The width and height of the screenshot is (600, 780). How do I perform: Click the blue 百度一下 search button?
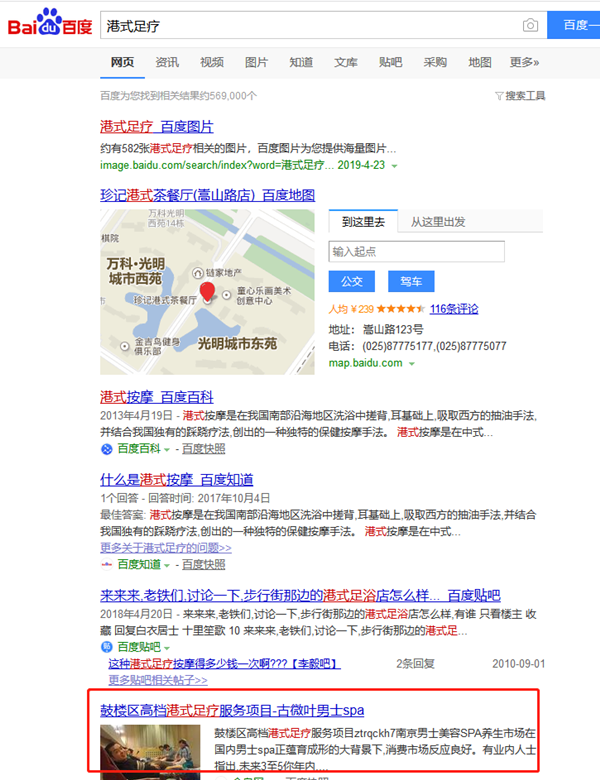[x=574, y=25]
